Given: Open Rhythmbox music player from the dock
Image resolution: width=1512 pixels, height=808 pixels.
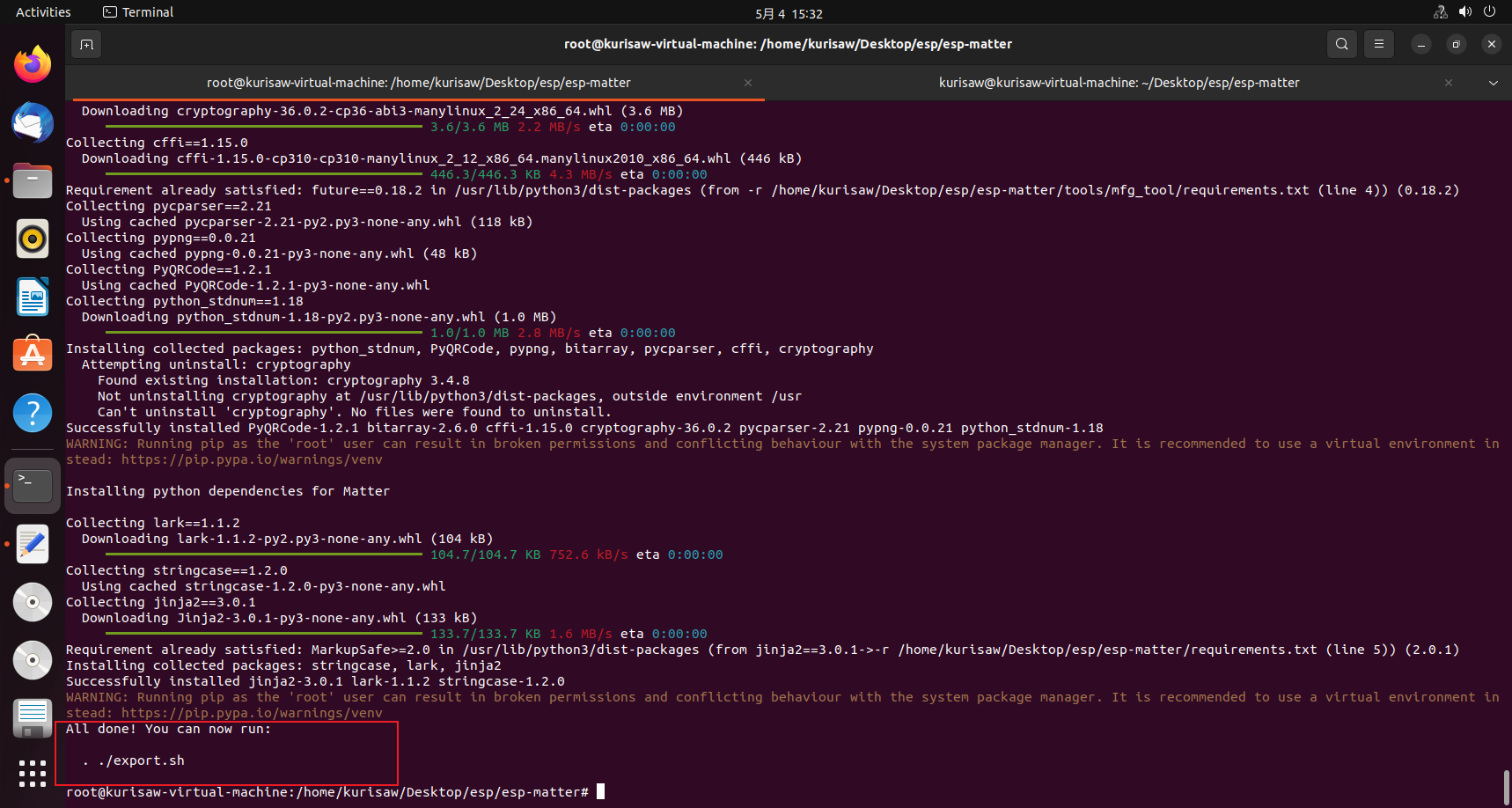Looking at the screenshot, I should pyautogui.click(x=33, y=239).
